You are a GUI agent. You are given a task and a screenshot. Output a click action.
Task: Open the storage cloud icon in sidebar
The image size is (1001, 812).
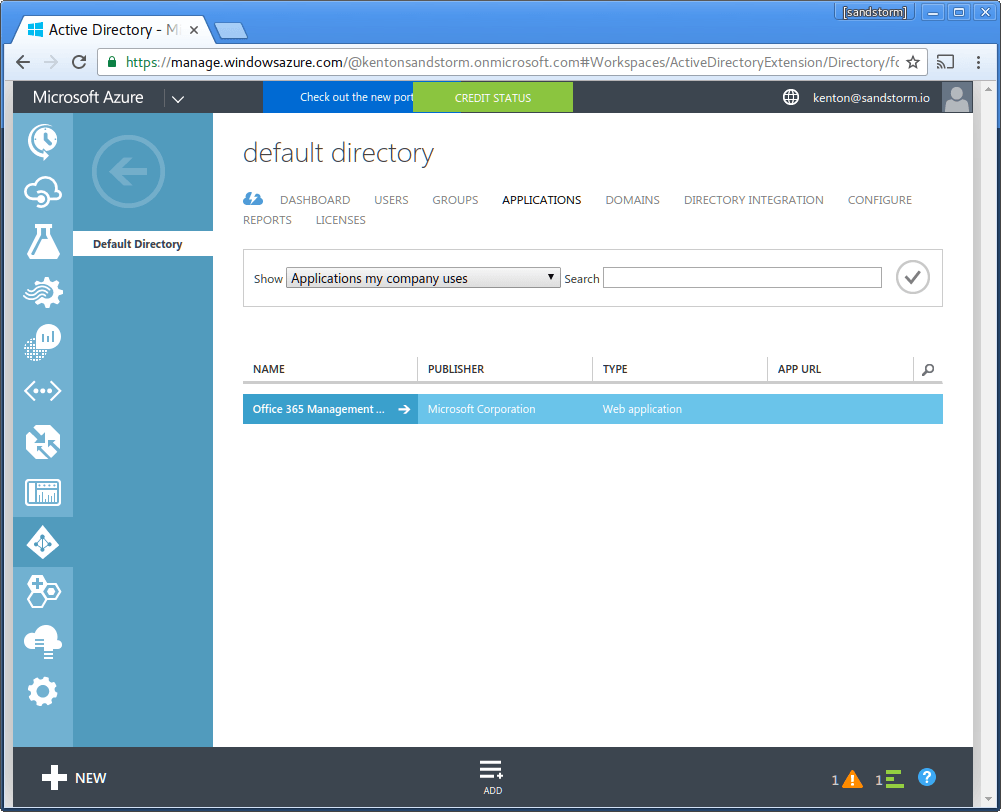click(x=43, y=642)
